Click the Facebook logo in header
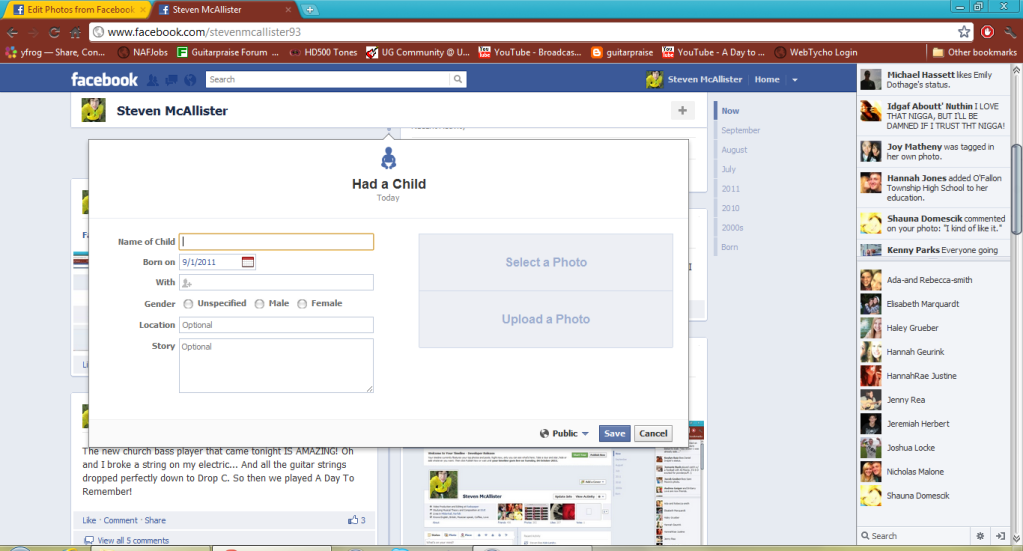 (x=104, y=80)
